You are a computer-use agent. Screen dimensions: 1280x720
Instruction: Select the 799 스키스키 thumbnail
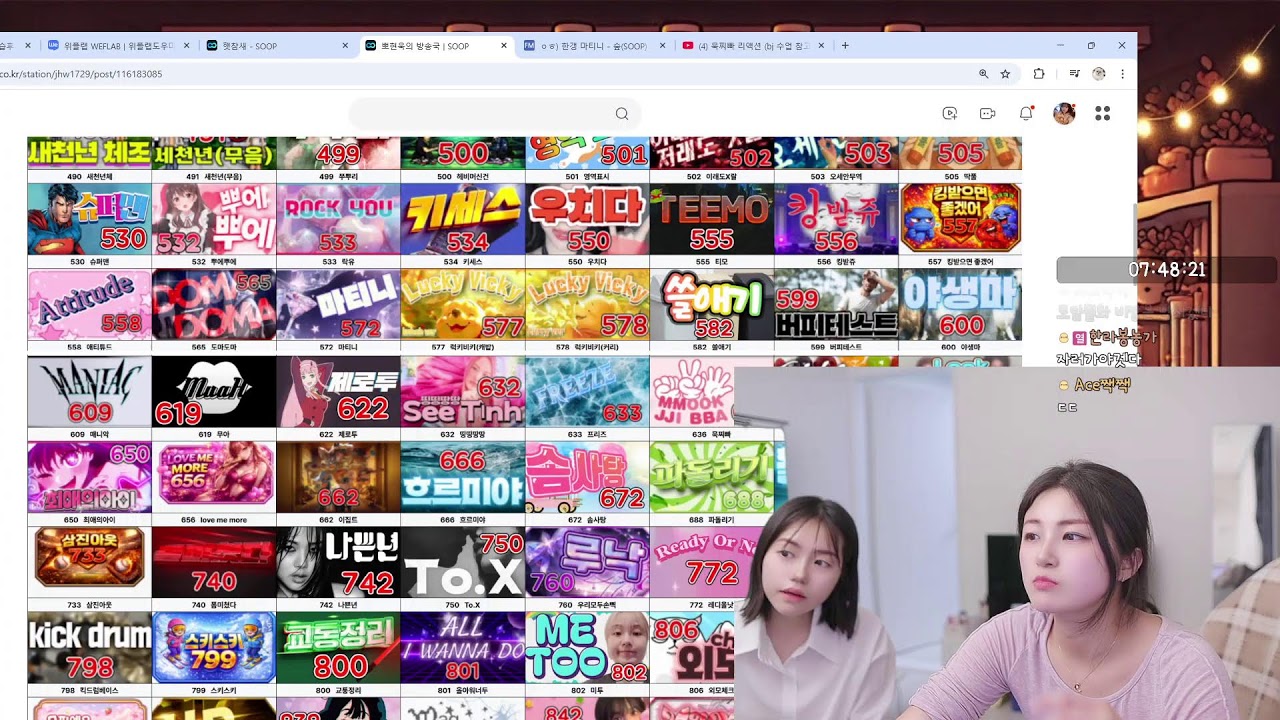tap(214, 648)
